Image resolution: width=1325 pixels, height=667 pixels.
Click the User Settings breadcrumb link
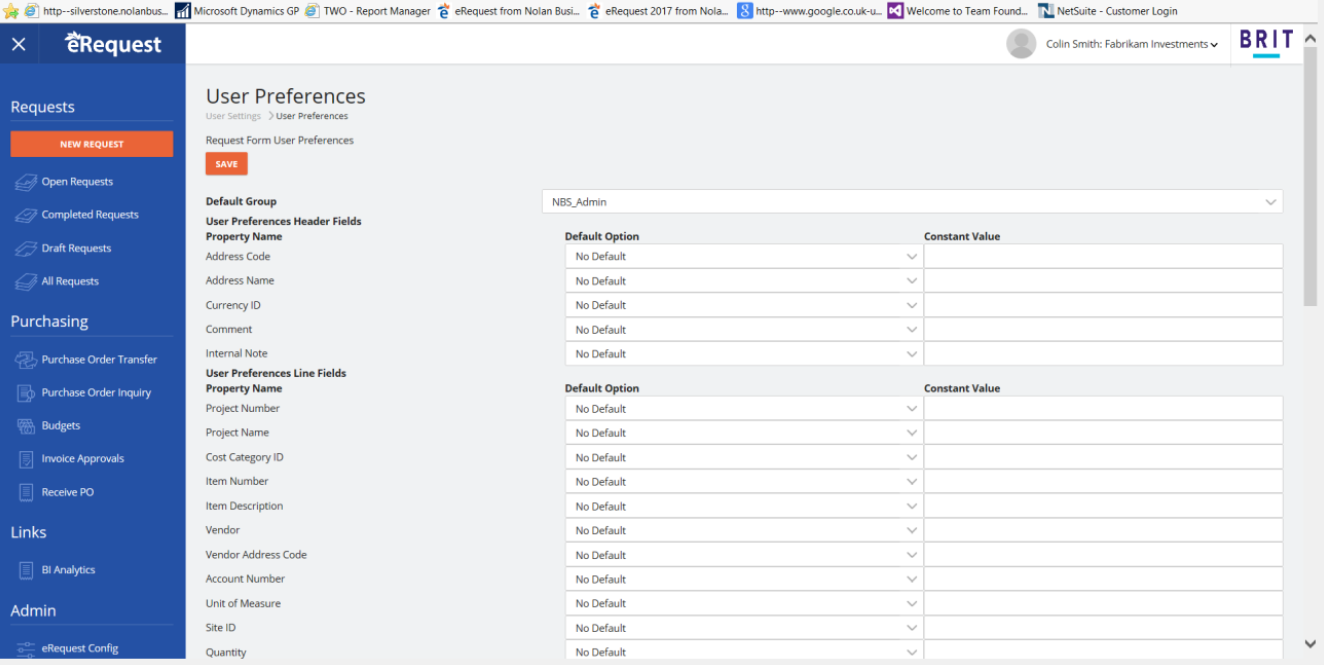[233, 117]
